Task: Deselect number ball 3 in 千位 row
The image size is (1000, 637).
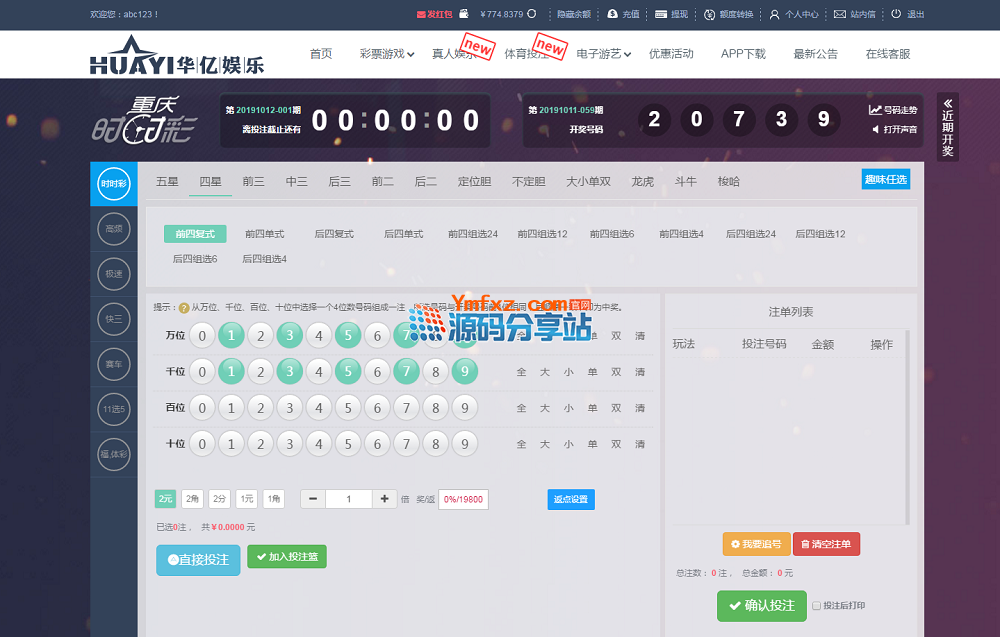Action: pyautogui.click(x=290, y=372)
